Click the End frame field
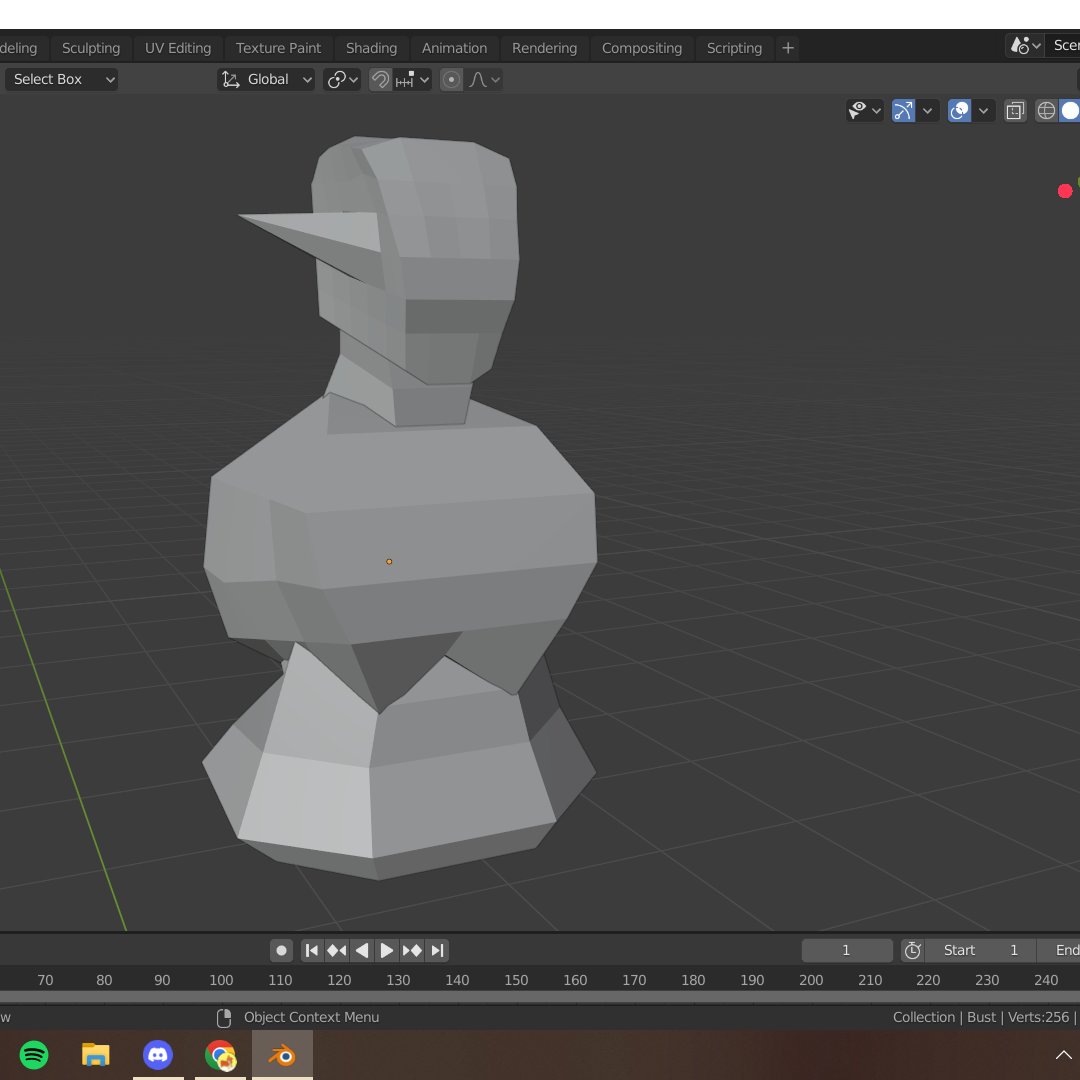This screenshot has height=1080, width=1080. pos(1059,951)
